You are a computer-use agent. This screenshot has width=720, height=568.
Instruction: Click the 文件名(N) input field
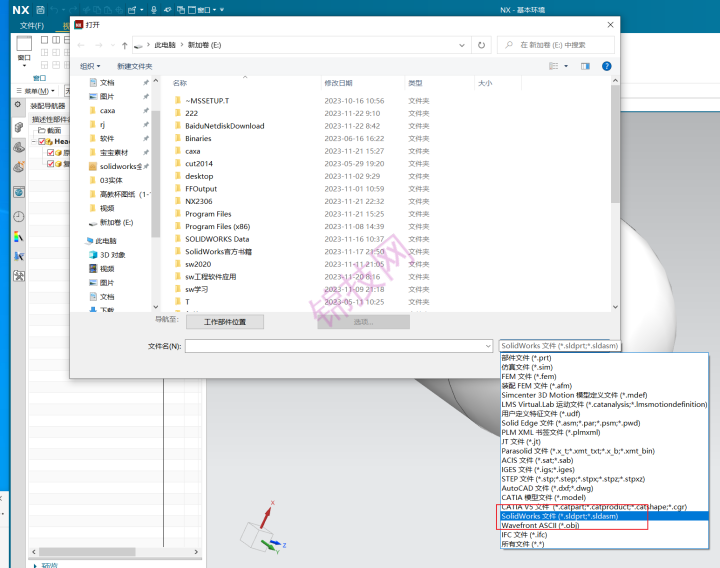(x=339, y=346)
